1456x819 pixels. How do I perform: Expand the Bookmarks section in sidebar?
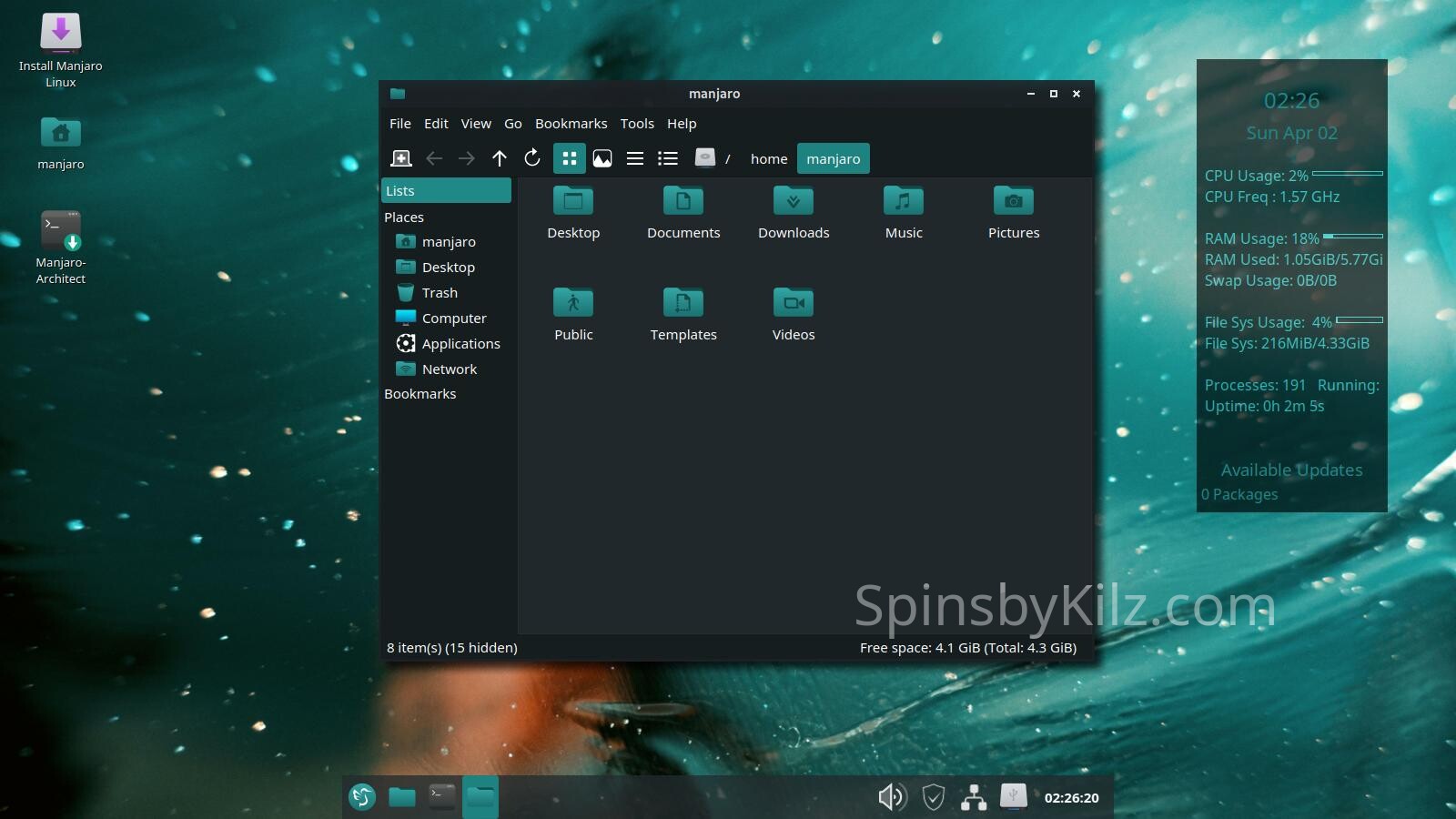(420, 394)
